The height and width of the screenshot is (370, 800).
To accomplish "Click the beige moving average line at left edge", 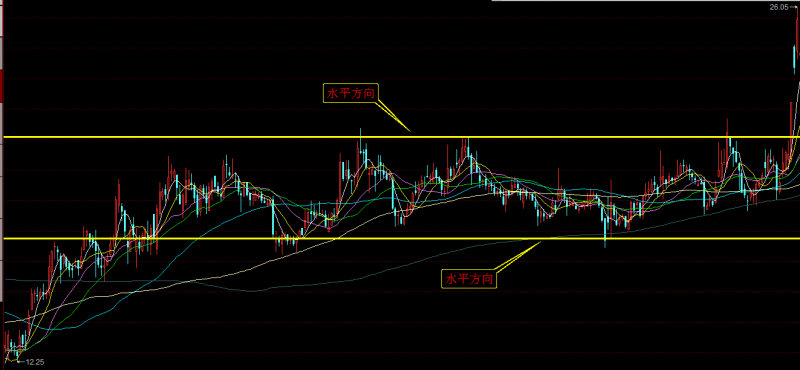I will point(7,323).
